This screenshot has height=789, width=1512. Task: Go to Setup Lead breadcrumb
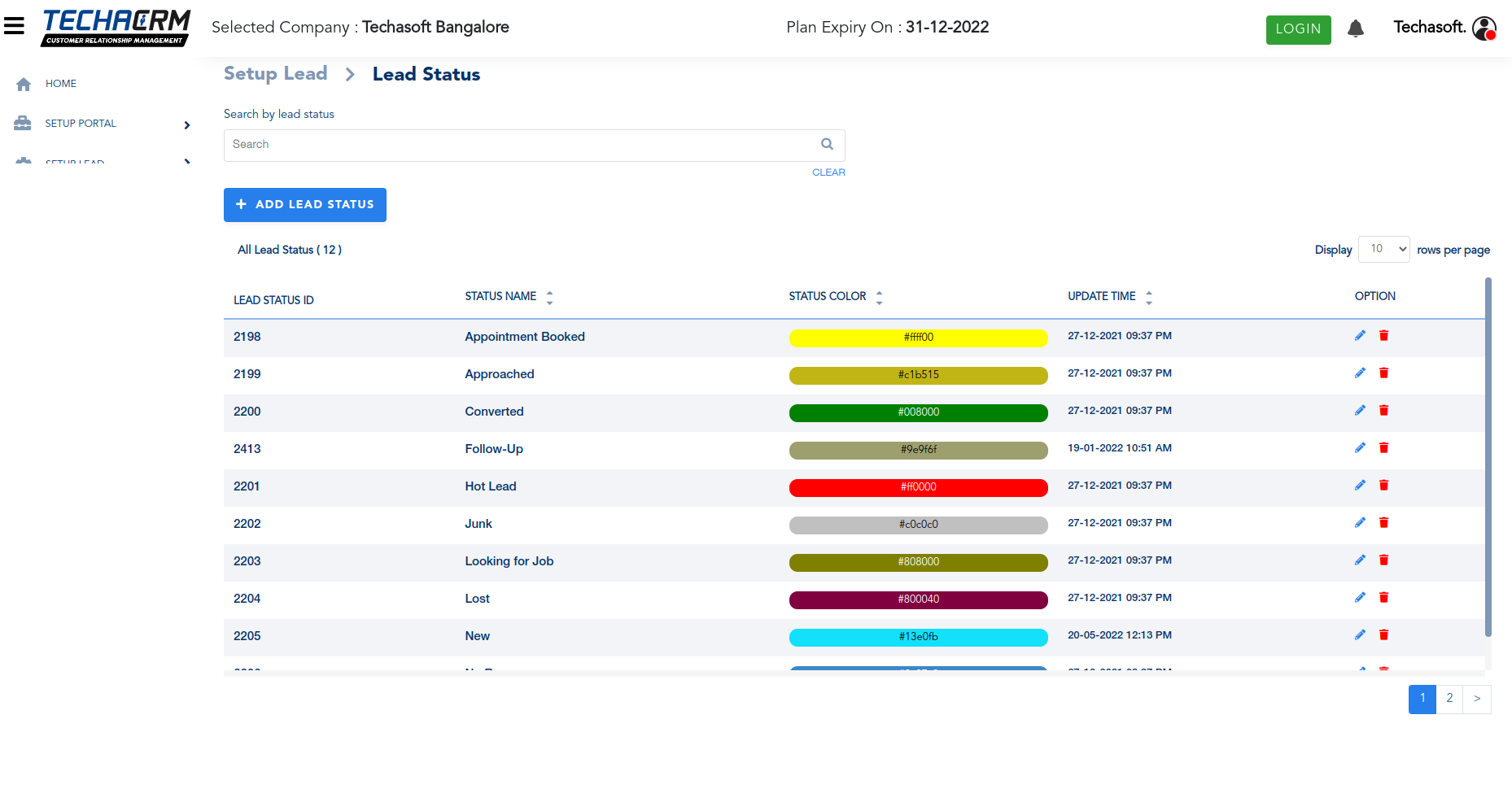275,74
